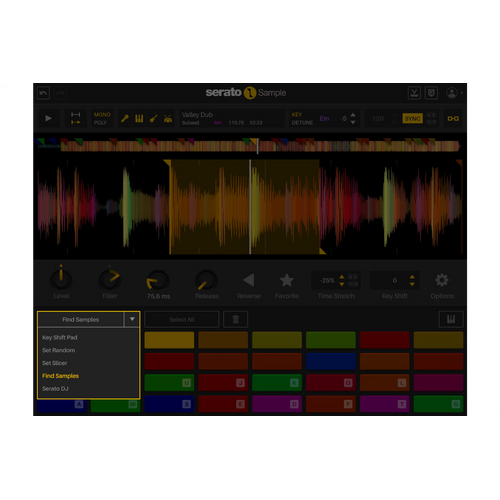Select the vocal microphone stem icon
500x500 pixels.
click(125, 118)
